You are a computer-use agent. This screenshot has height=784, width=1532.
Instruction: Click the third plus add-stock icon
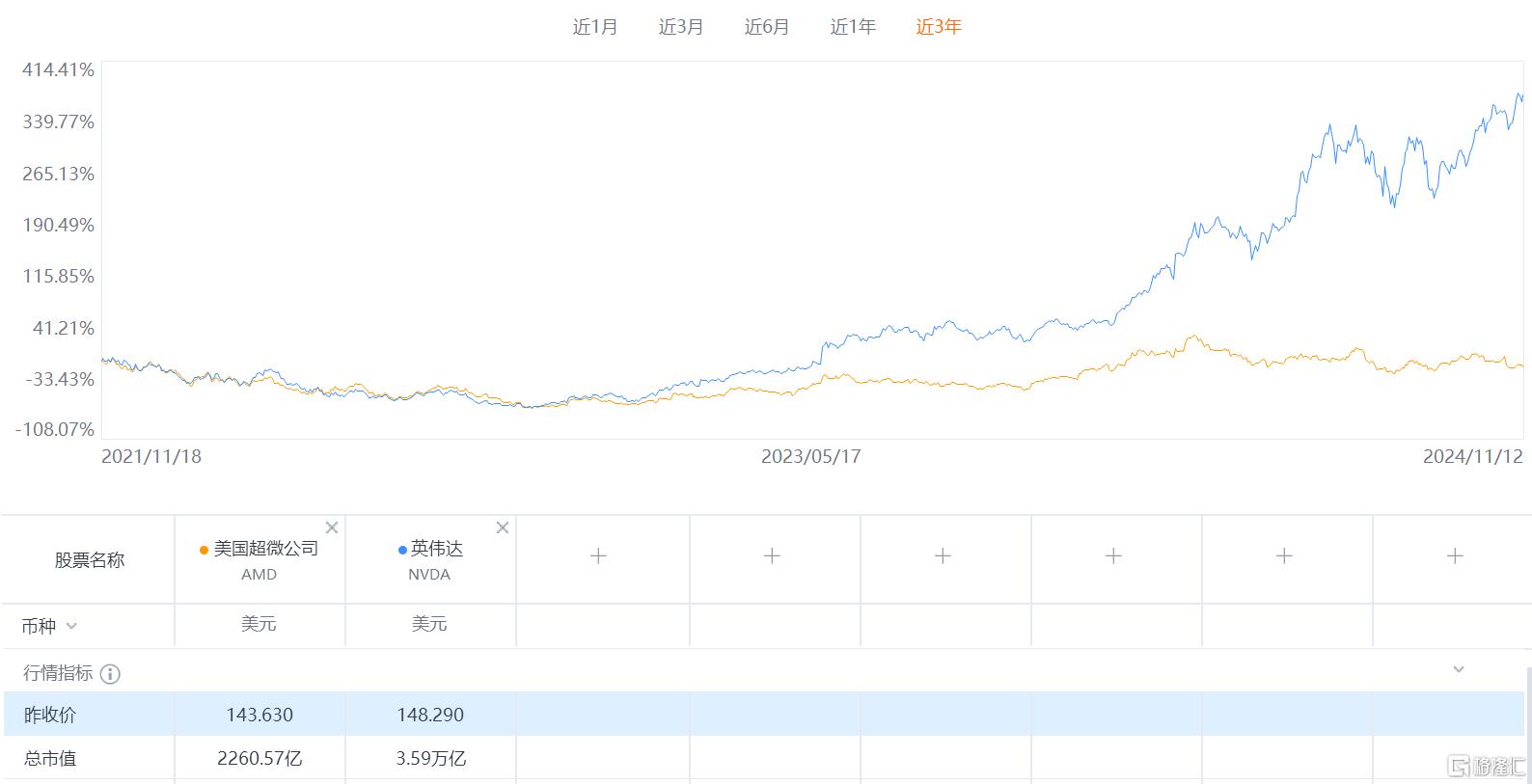pos(943,555)
